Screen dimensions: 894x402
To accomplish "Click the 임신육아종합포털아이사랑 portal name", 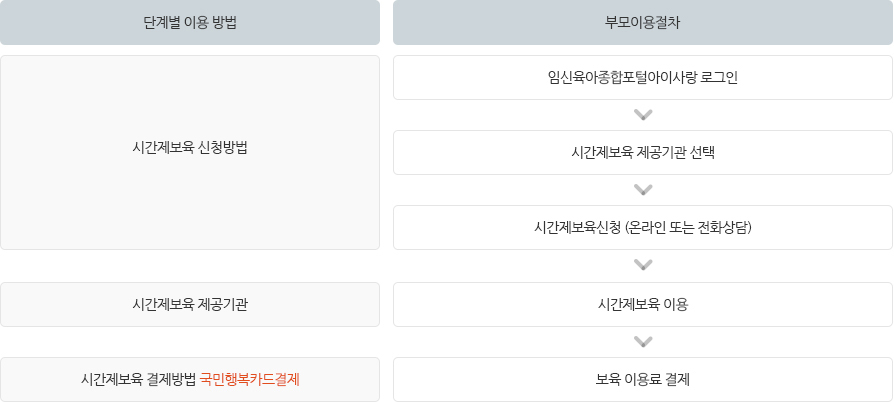I will pyautogui.click(x=624, y=78).
